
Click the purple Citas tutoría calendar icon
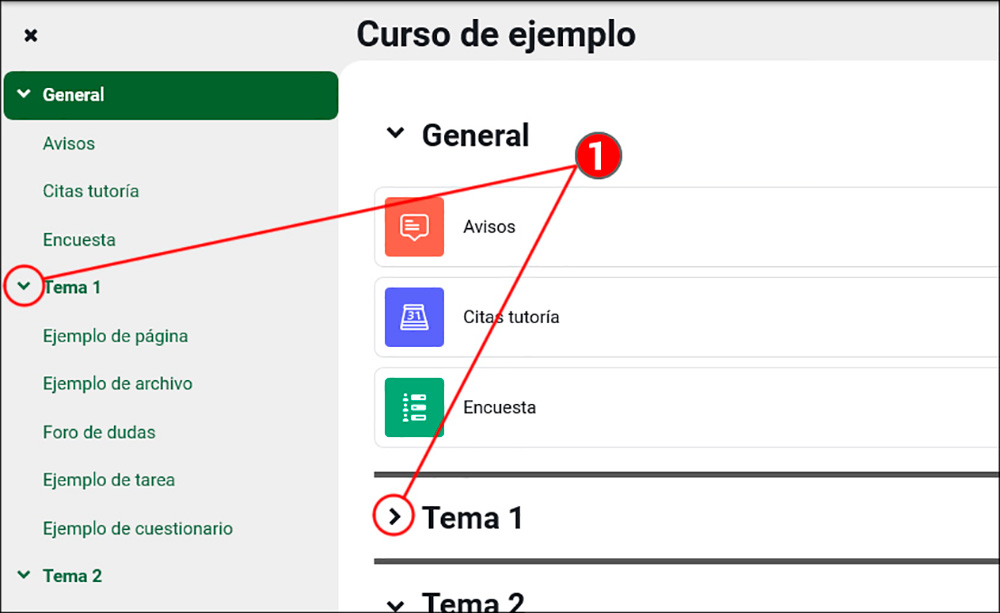[x=414, y=317]
